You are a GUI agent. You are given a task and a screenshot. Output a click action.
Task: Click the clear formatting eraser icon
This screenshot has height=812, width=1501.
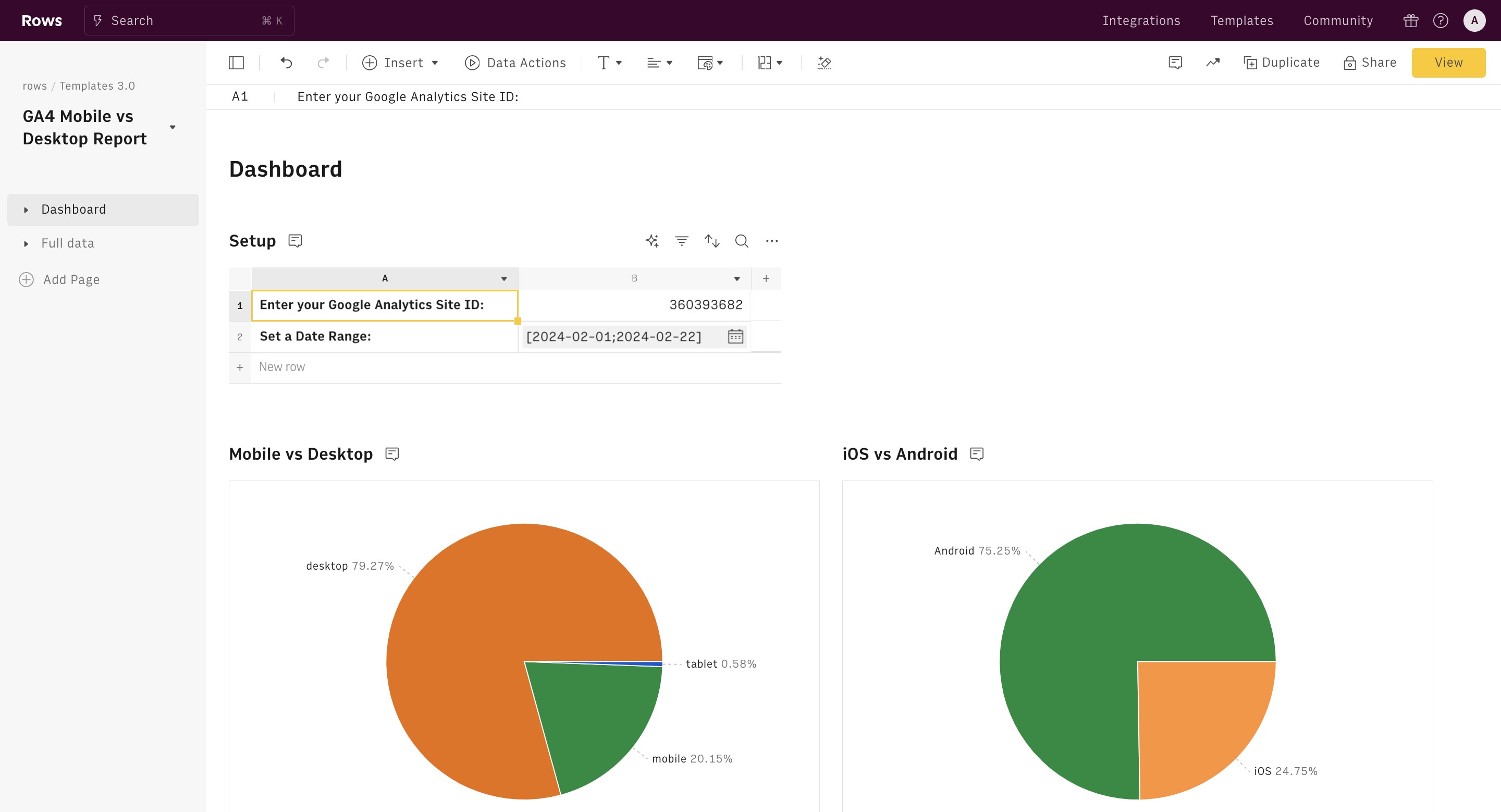824,63
